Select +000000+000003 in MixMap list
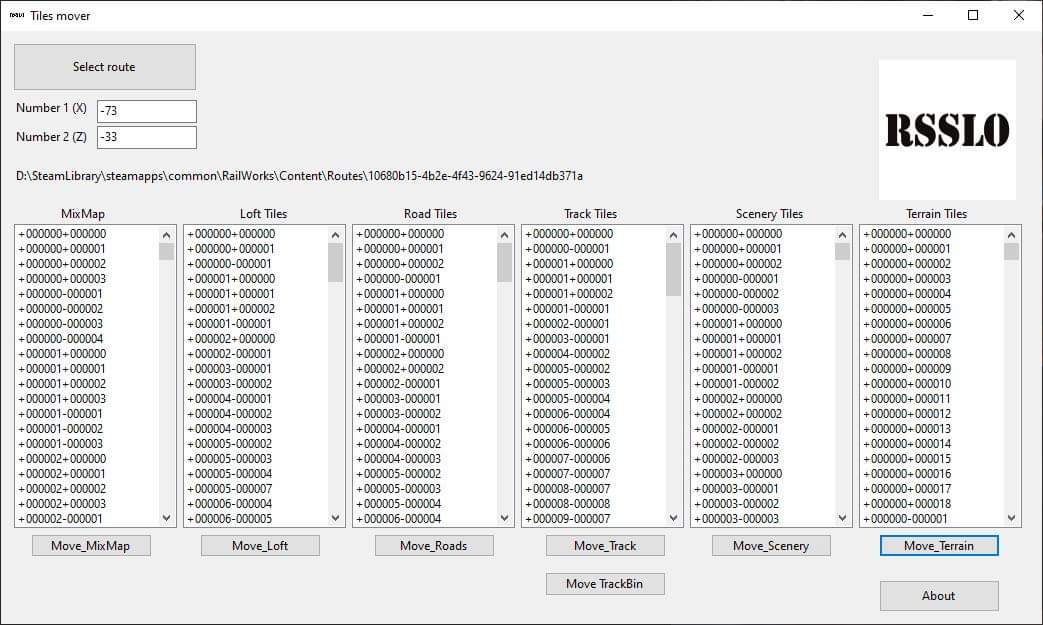This screenshot has height=625, width=1043. click(86, 279)
